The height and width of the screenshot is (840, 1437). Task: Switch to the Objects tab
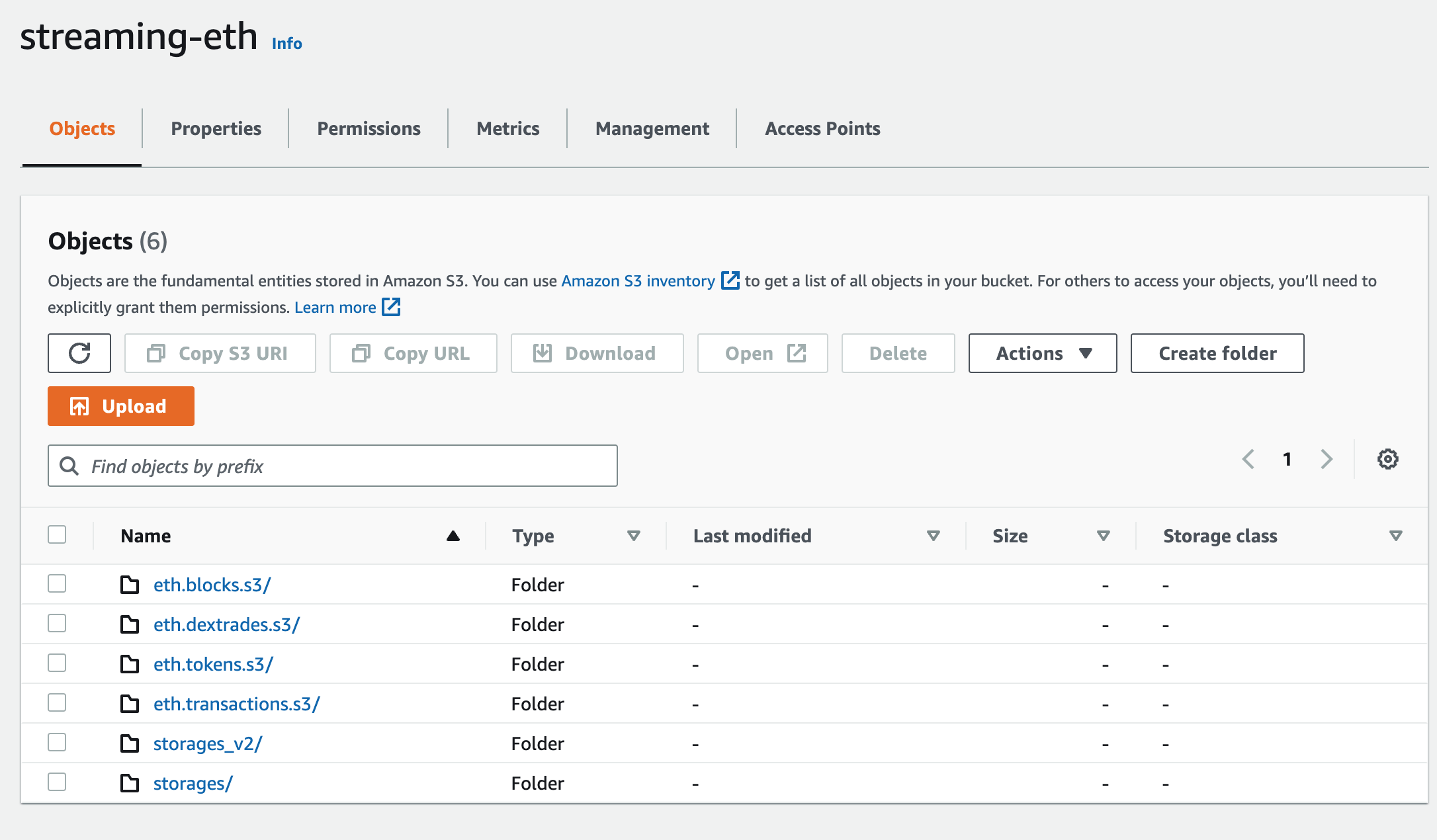tap(82, 128)
